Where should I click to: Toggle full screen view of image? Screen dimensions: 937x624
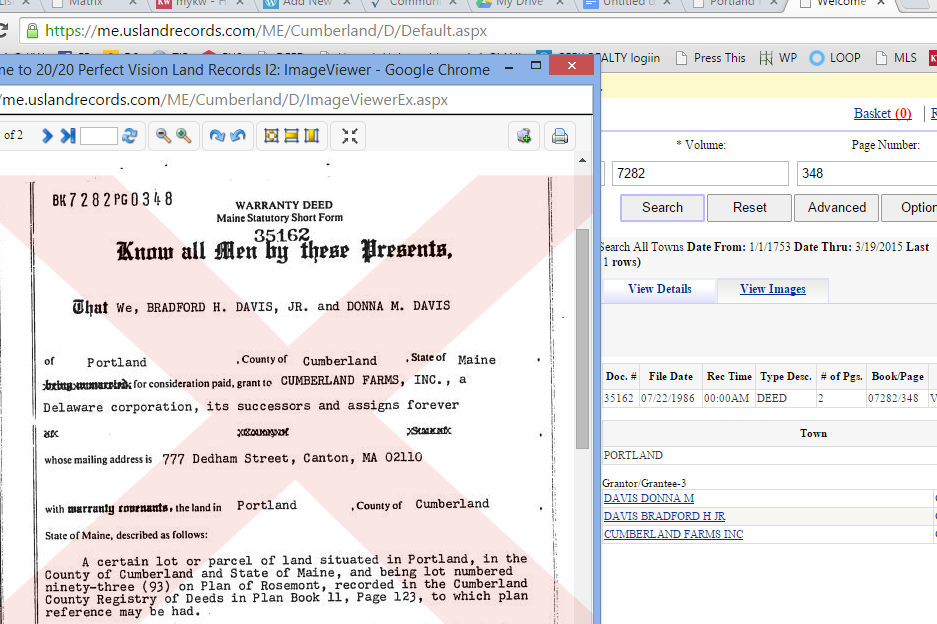[349, 136]
